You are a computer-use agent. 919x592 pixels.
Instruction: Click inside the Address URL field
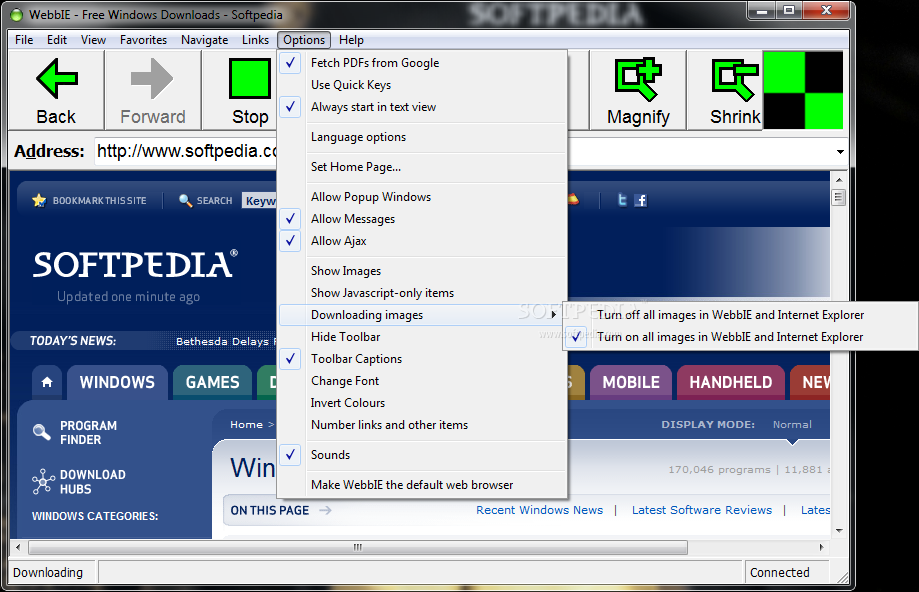click(x=186, y=151)
